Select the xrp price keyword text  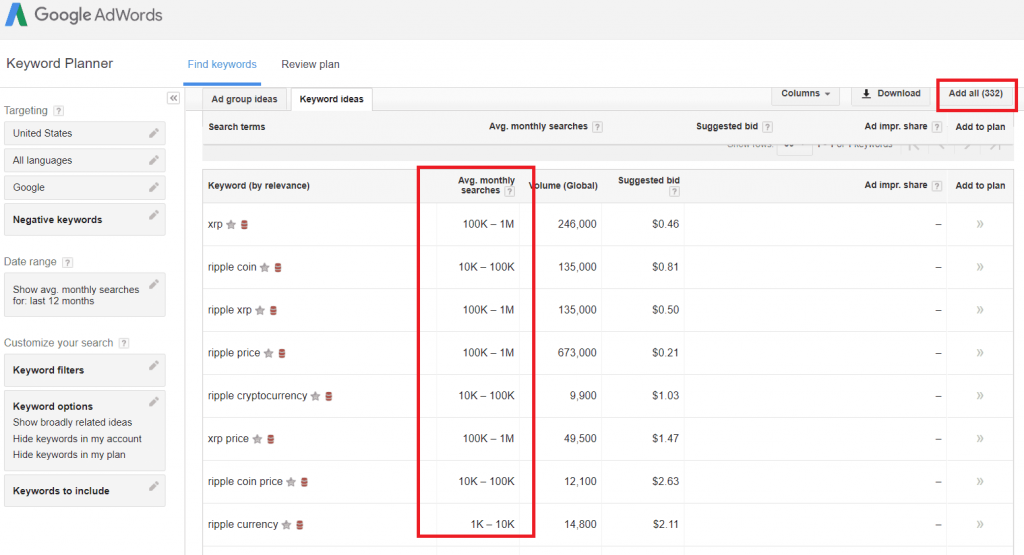pyautogui.click(x=228, y=439)
